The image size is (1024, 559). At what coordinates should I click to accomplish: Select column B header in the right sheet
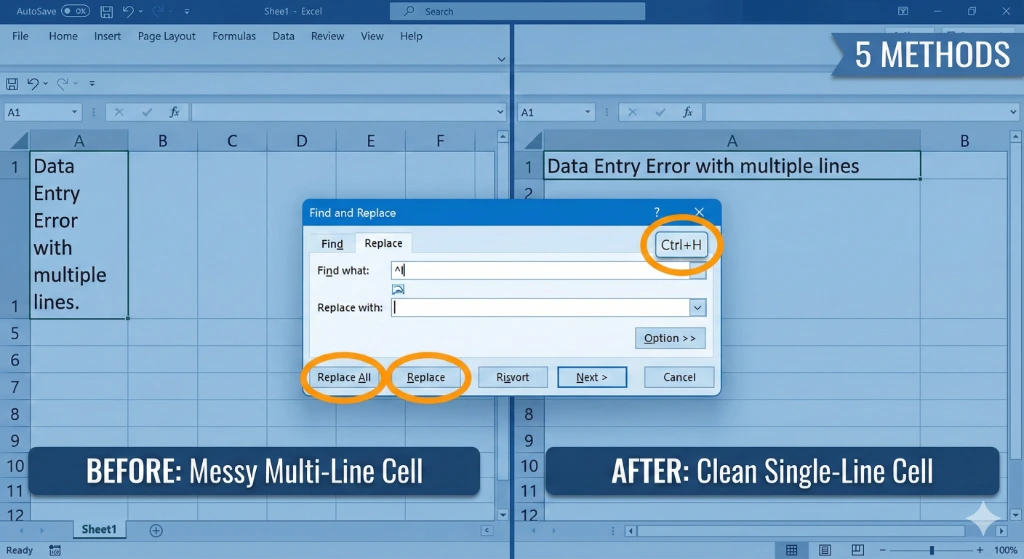click(965, 140)
